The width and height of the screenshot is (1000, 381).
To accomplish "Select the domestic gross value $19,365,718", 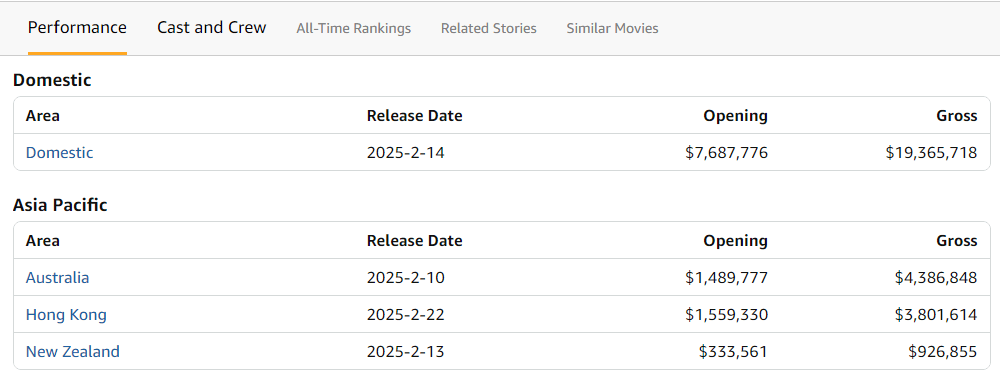I will pyautogui.click(x=931, y=153).
